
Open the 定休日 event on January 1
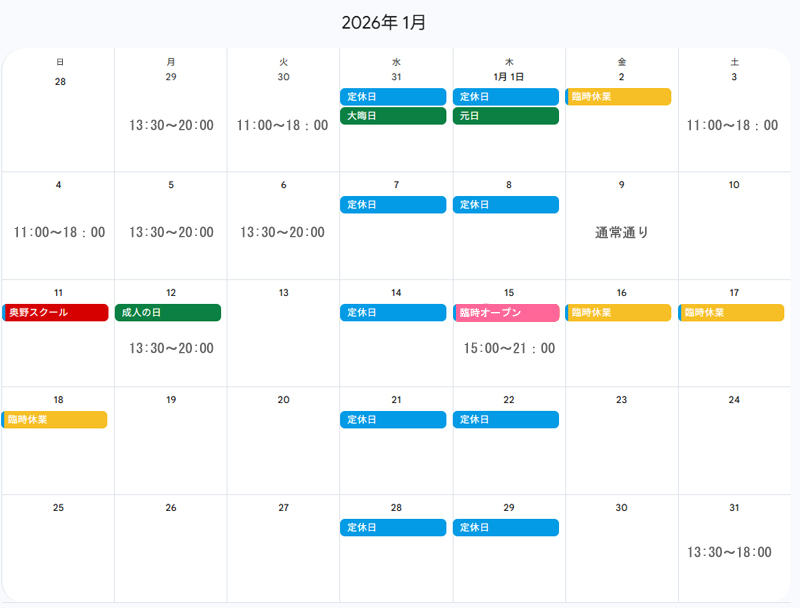[x=505, y=97]
